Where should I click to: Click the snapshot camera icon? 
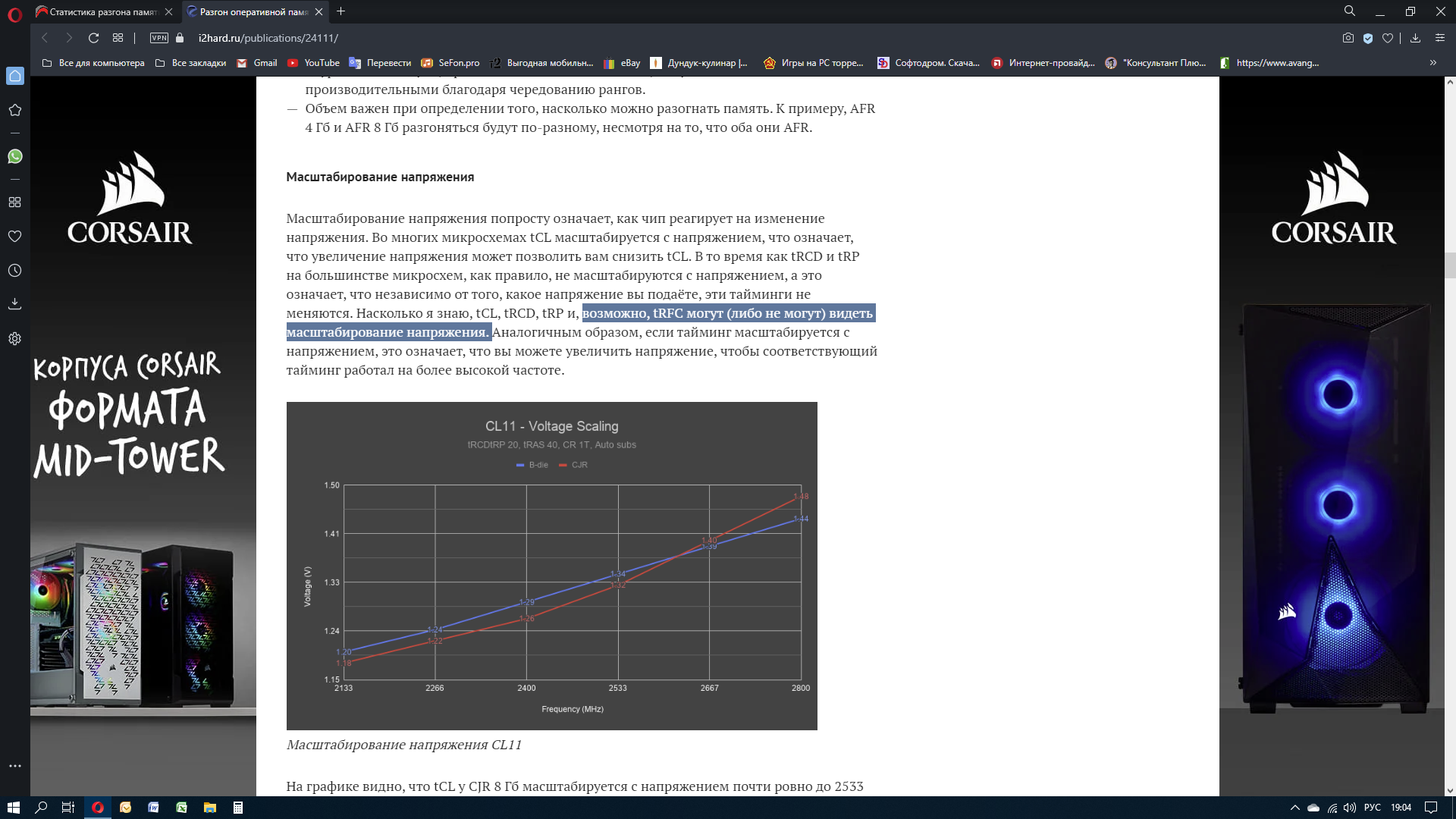(x=1348, y=38)
